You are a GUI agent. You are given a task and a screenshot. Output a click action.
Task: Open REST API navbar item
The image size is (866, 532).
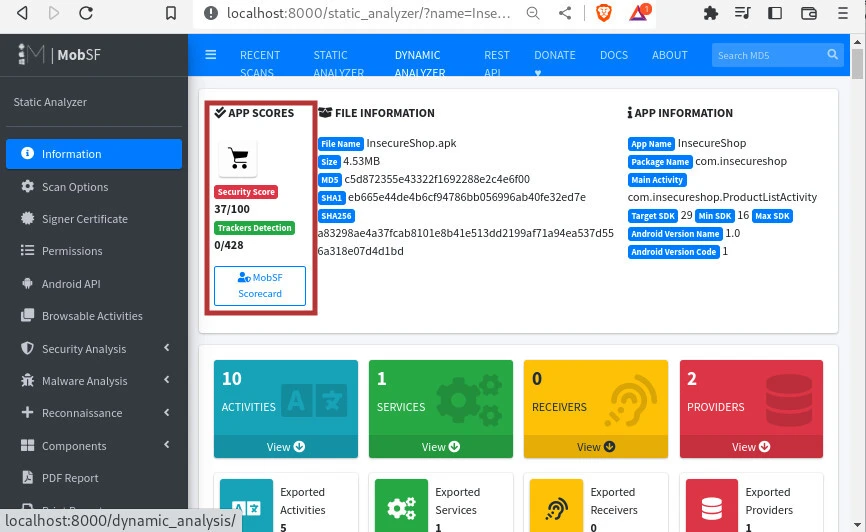click(497, 62)
